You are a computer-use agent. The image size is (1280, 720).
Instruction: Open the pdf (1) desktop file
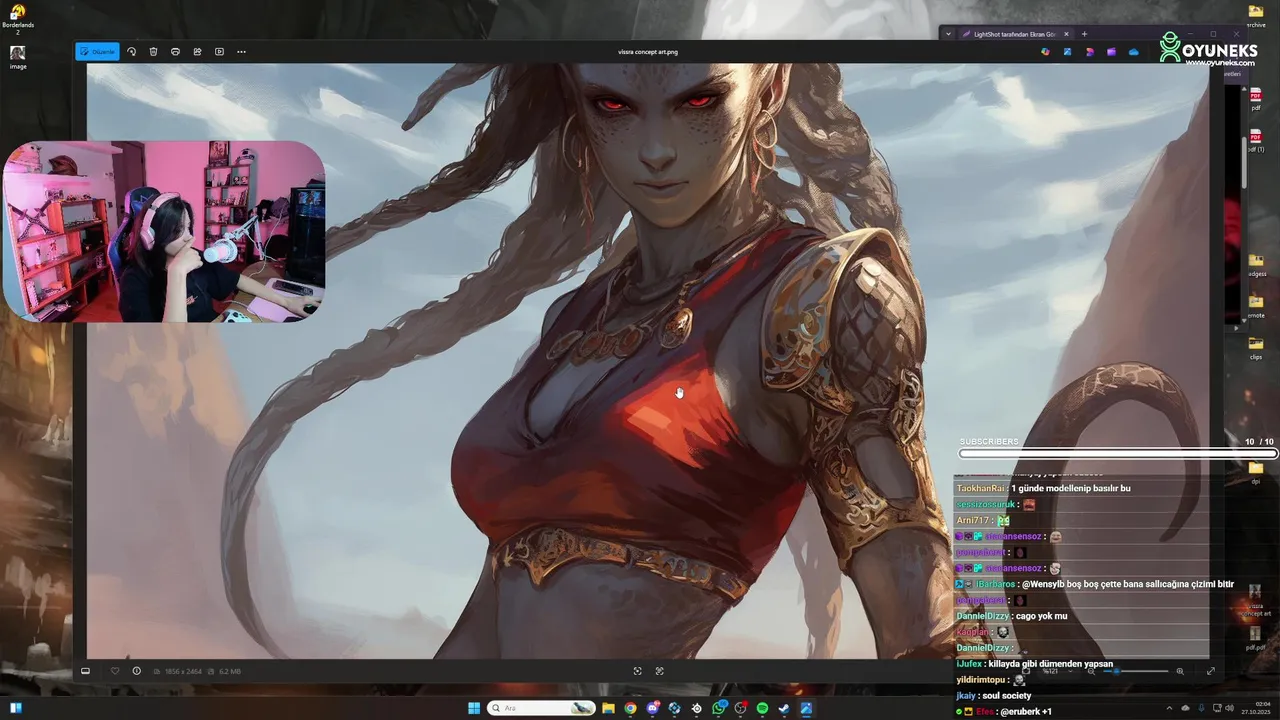tap(1256, 140)
